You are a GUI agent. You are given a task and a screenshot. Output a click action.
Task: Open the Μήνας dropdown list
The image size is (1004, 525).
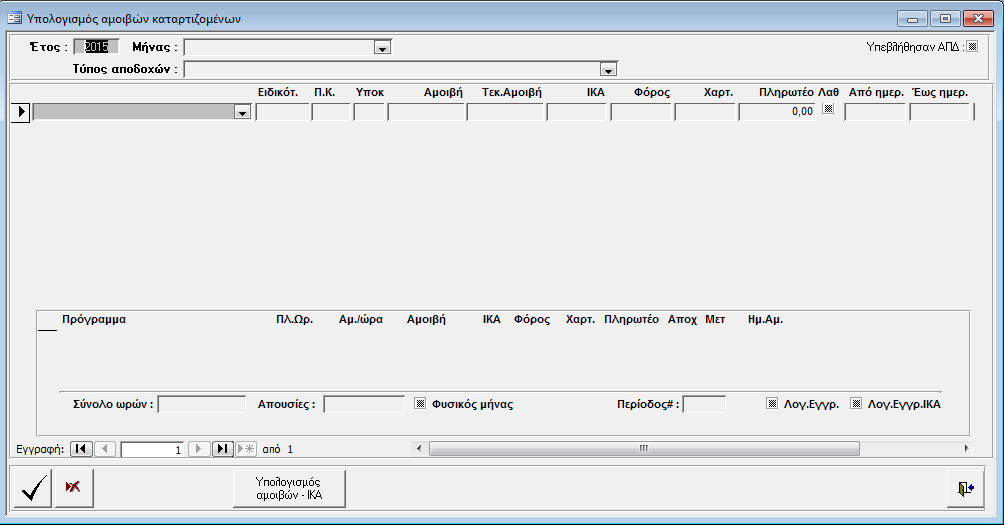[x=381, y=47]
